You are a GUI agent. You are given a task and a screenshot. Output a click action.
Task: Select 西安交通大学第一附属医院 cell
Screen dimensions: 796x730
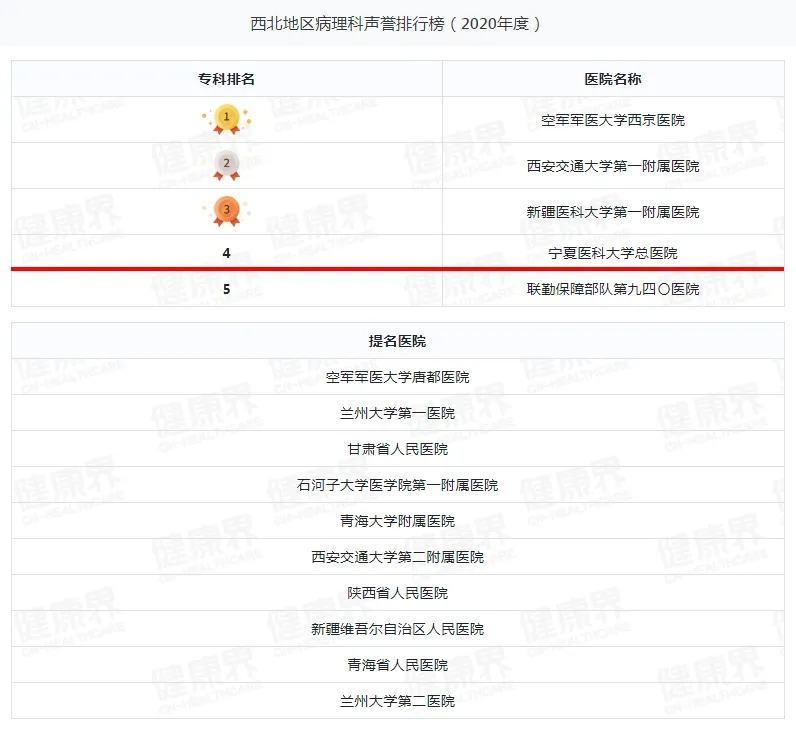click(613, 166)
